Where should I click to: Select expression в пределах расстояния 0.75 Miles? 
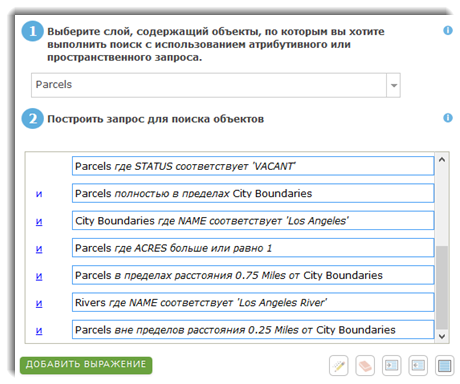(x=253, y=275)
